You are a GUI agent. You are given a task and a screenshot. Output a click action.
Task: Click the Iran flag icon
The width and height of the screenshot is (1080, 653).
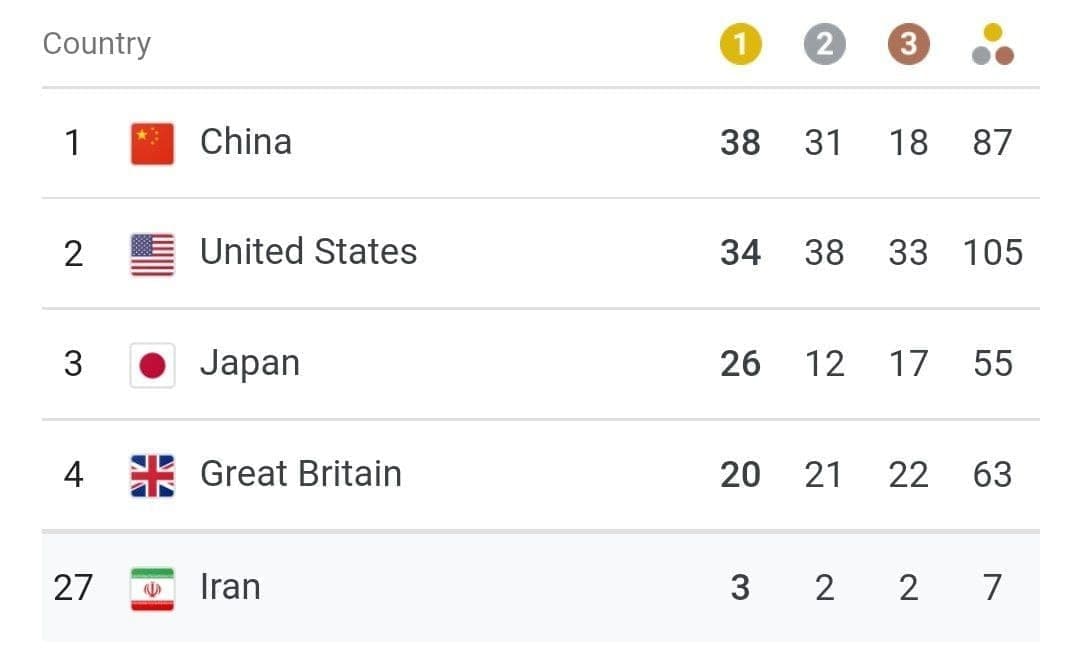pyautogui.click(x=152, y=589)
